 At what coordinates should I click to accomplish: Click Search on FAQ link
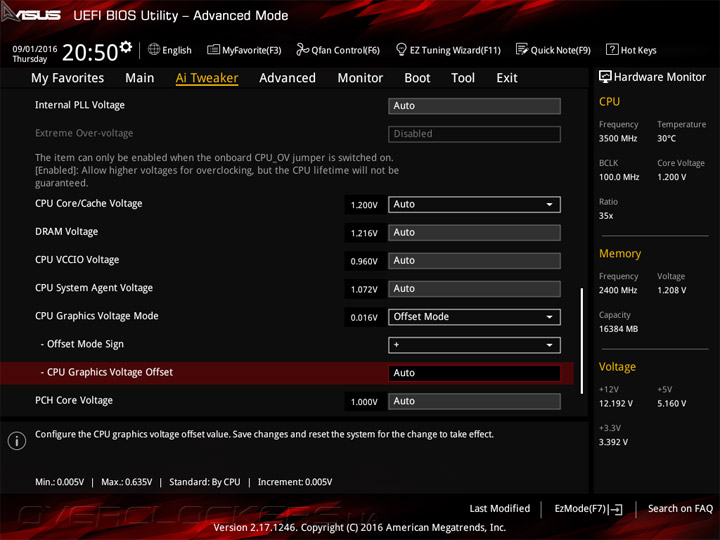(x=680, y=508)
